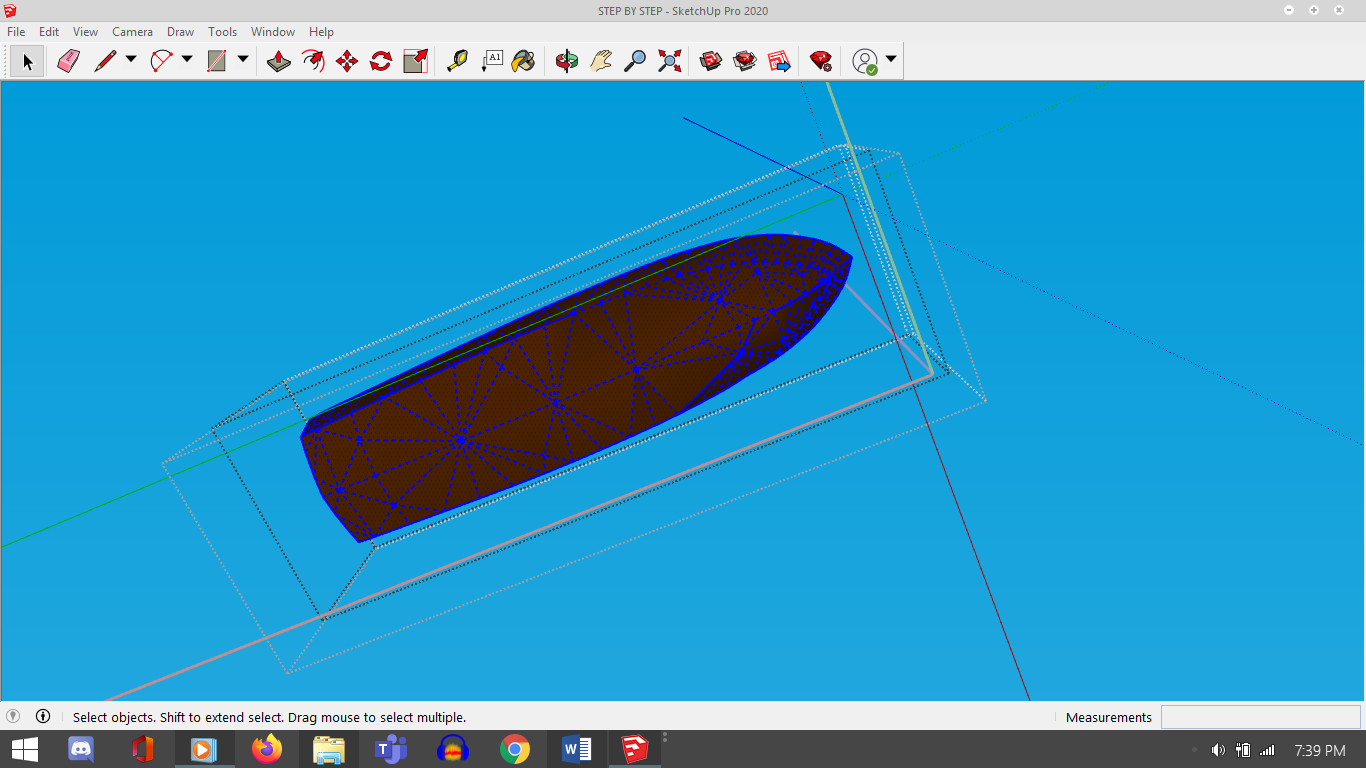The height and width of the screenshot is (768, 1366).
Task: Pick the Eraser tool
Action: pyautogui.click(x=68, y=62)
